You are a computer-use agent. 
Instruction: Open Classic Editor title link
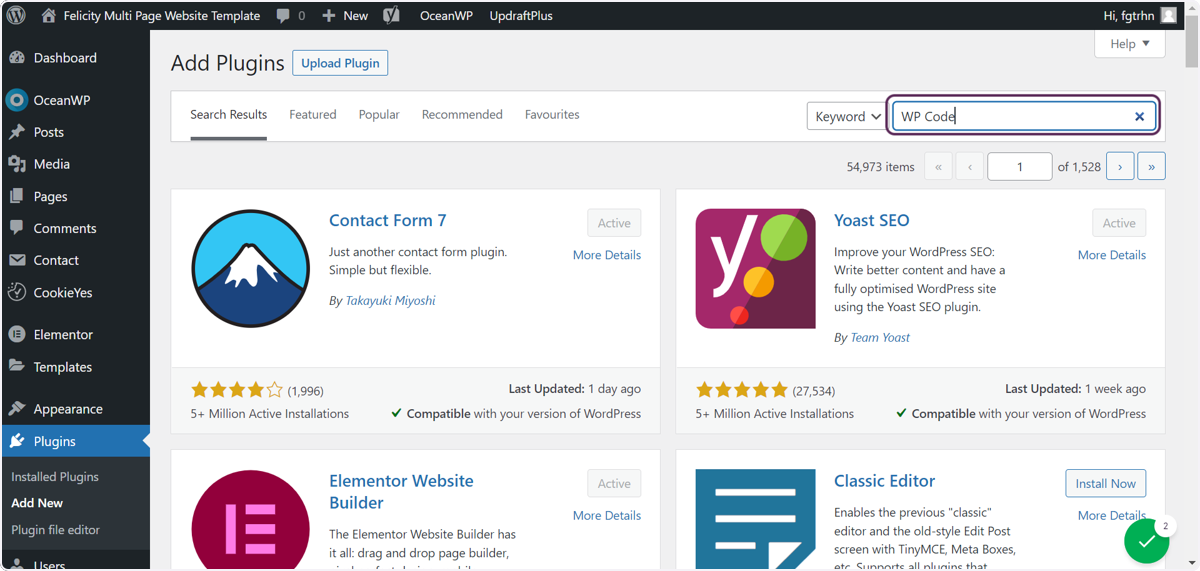click(885, 481)
